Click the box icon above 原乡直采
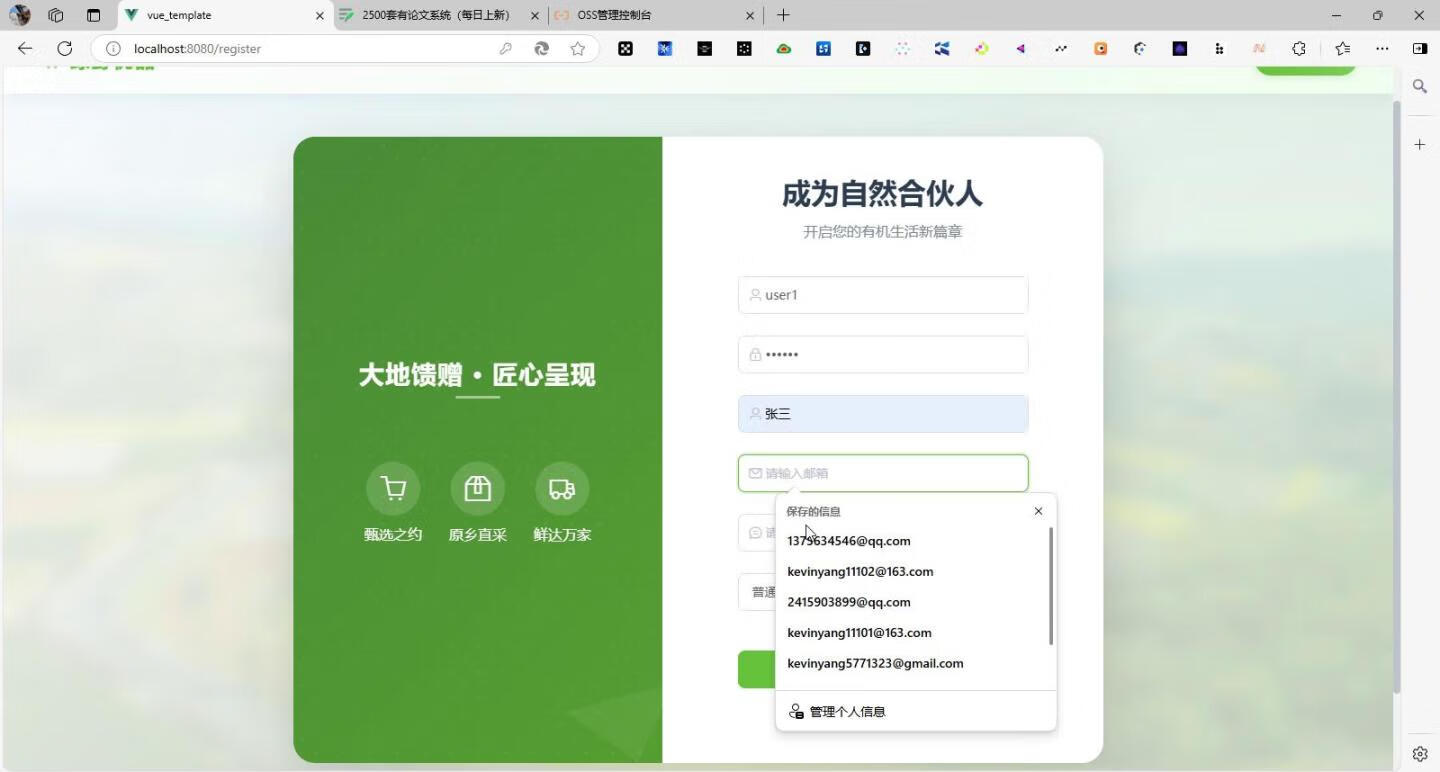This screenshot has width=1440, height=772. [x=478, y=488]
